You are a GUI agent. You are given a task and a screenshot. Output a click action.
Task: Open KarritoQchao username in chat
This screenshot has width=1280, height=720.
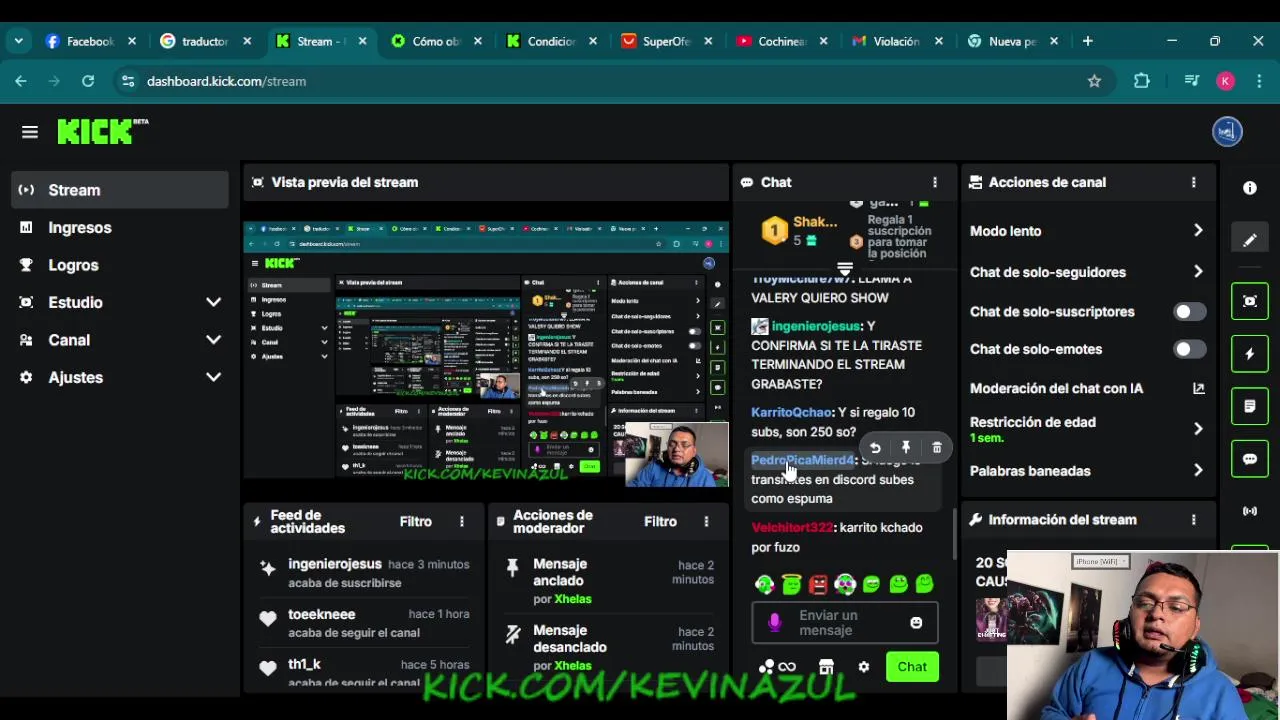tap(791, 412)
